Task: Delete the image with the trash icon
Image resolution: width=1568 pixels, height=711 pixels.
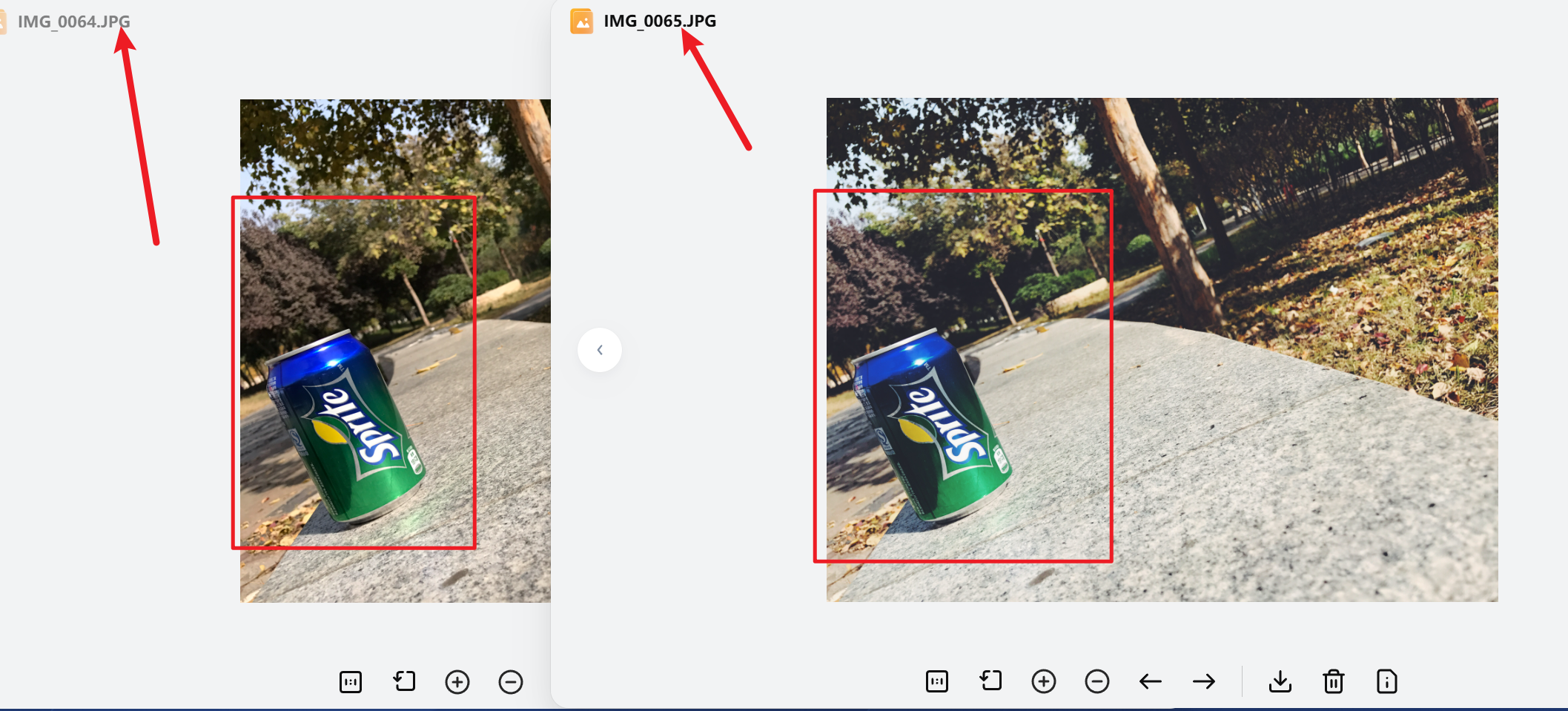Action: click(x=1334, y=681)
